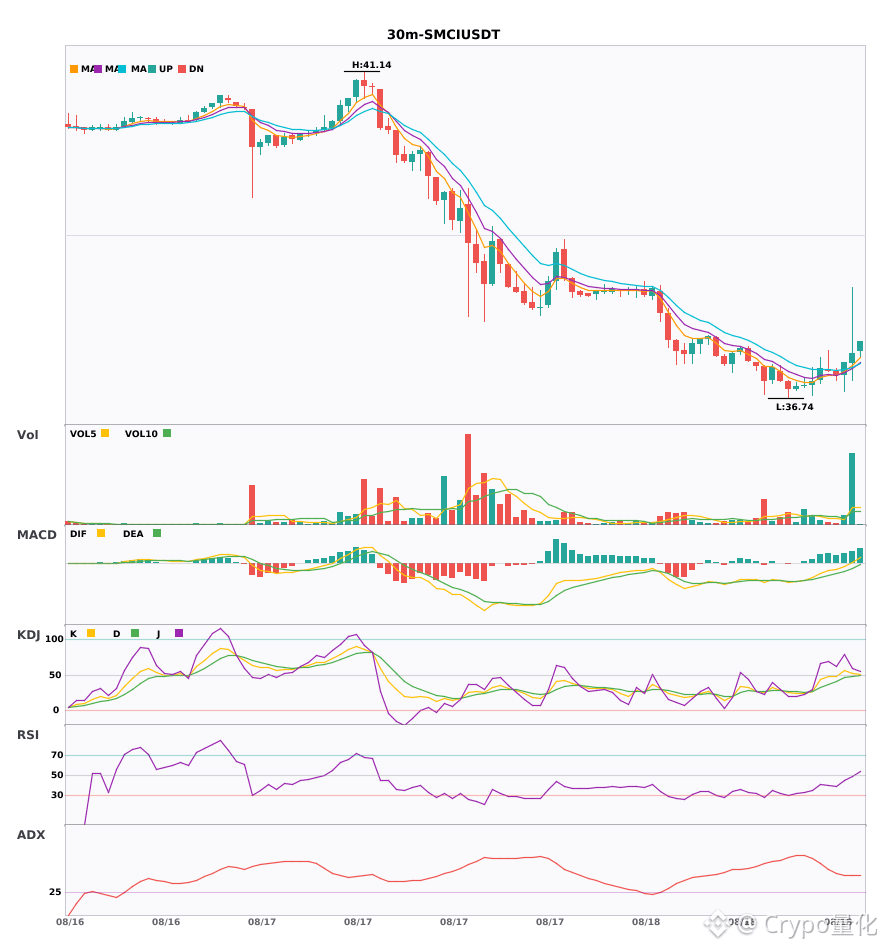Click the VOL10 legend text

click(141, 434)
